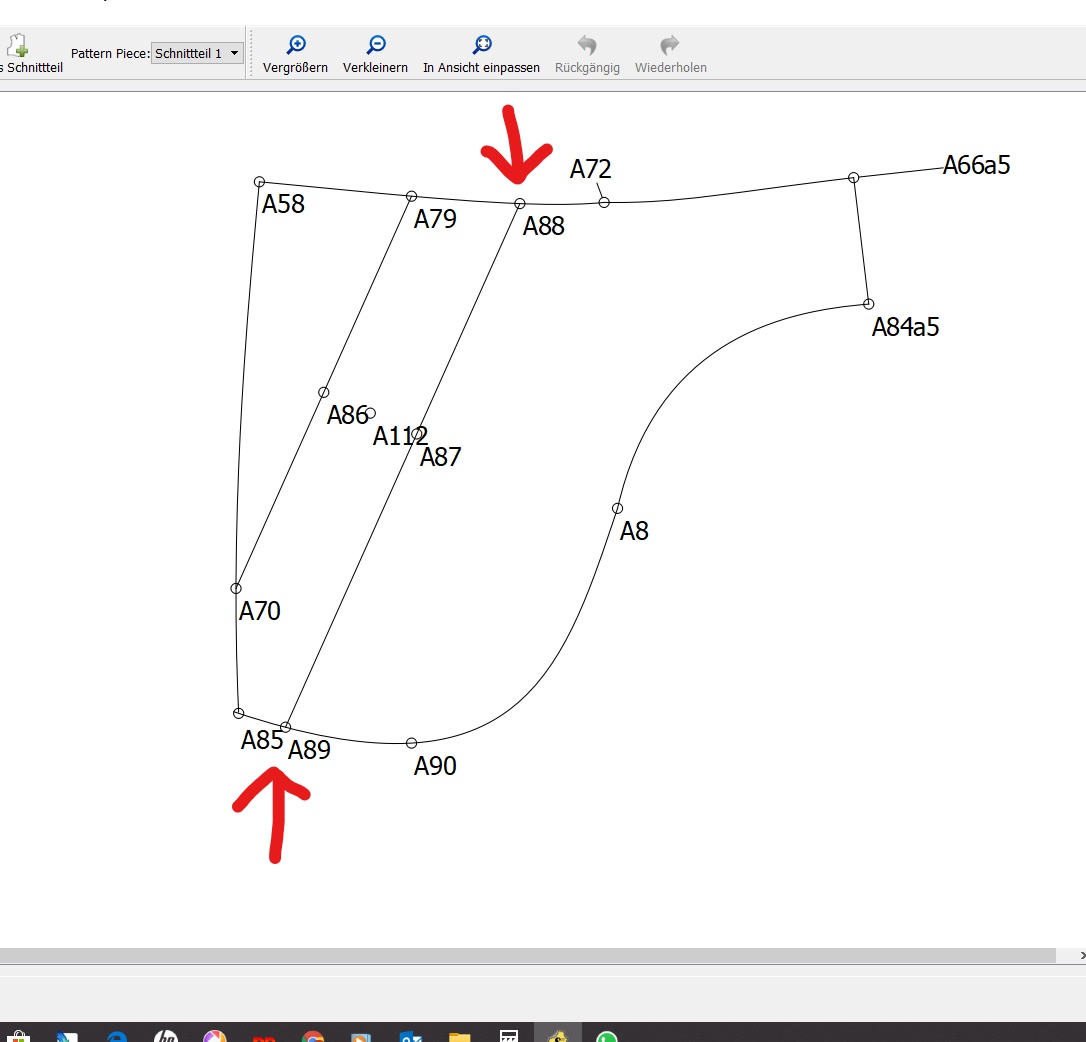Select point A84a5 at the right side
1086x1042 pixels.
pyautogui.click(x=868, y=304)
